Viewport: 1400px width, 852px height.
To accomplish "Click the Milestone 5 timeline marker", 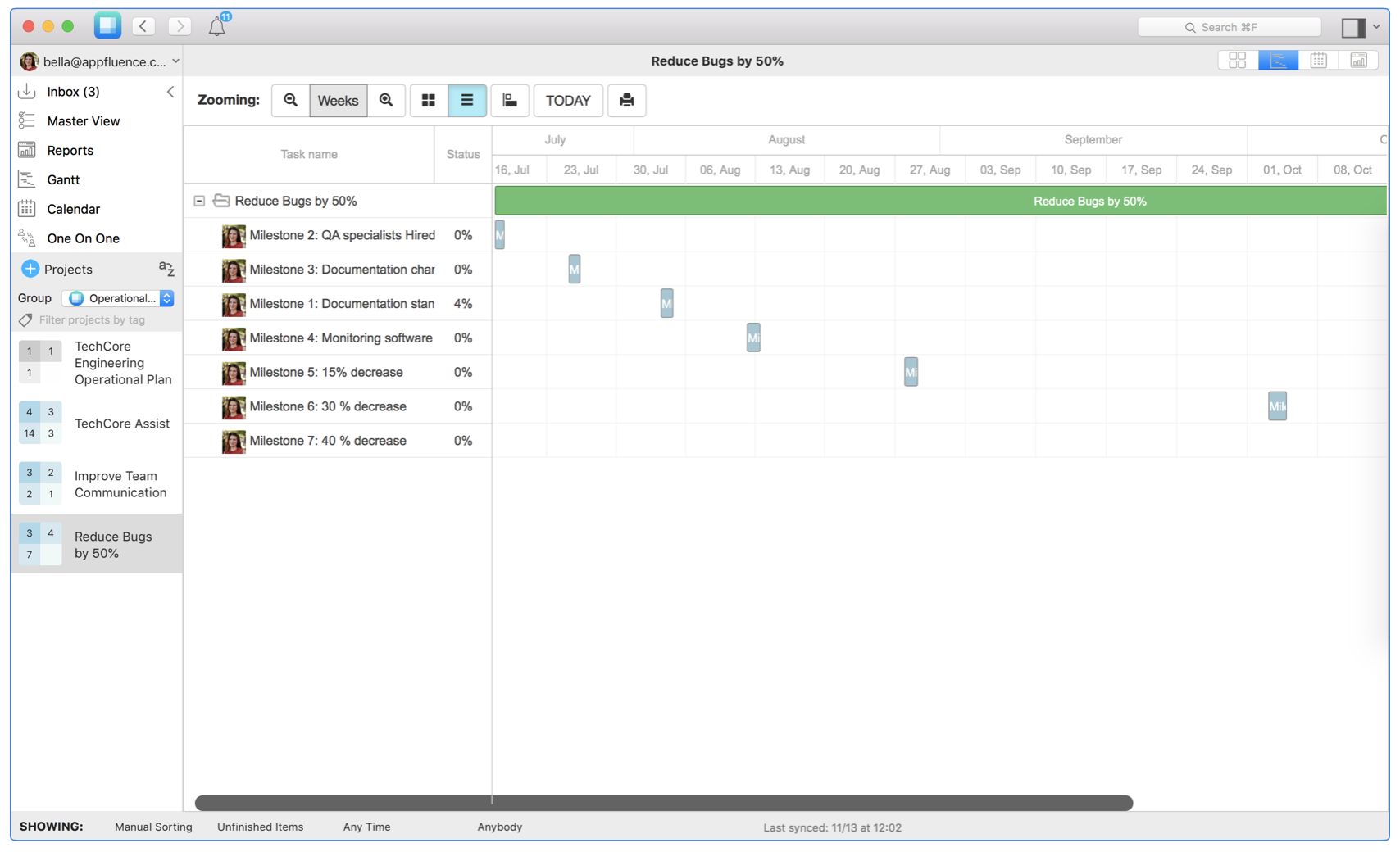I will [x=911, y=372].
